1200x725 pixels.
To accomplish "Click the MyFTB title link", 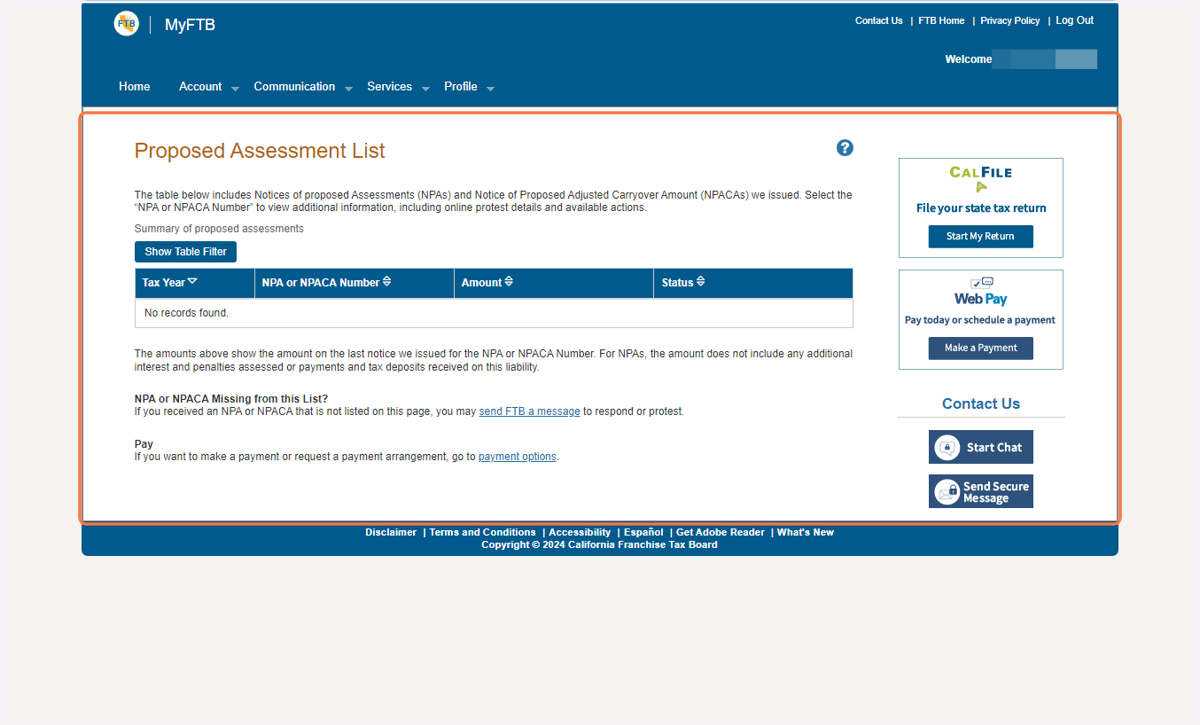I will pos(190,25).
